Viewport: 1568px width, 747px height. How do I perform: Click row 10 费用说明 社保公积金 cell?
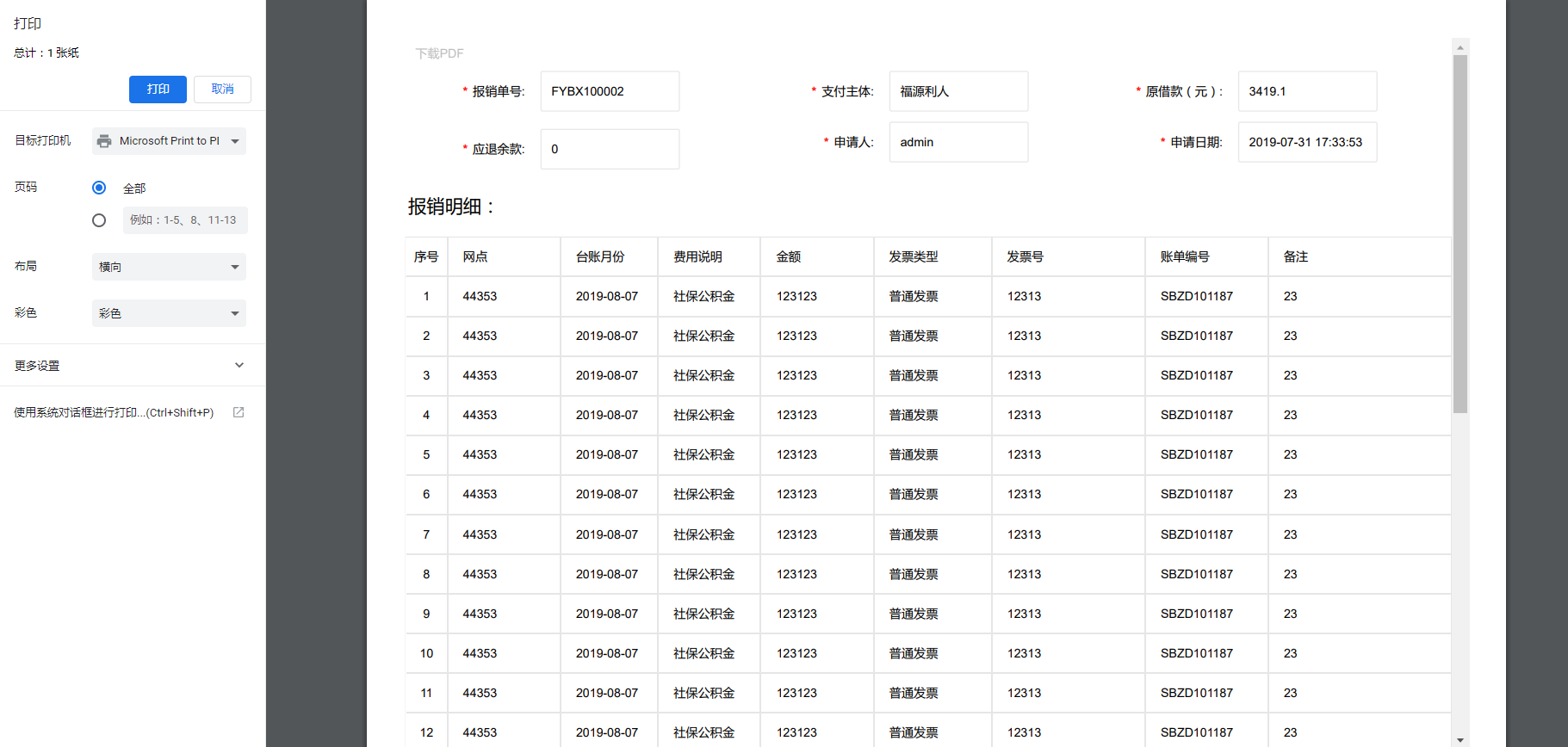tap(709, 653)
